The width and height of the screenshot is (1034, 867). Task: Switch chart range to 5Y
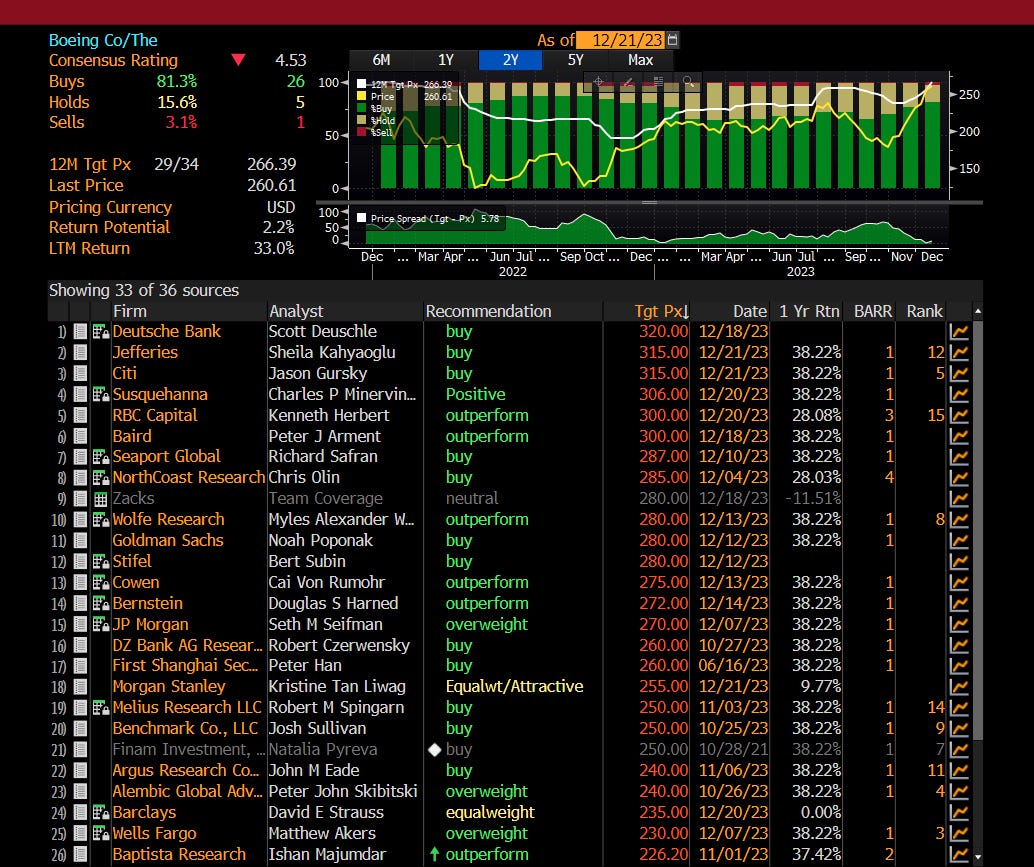pos(576,60)
